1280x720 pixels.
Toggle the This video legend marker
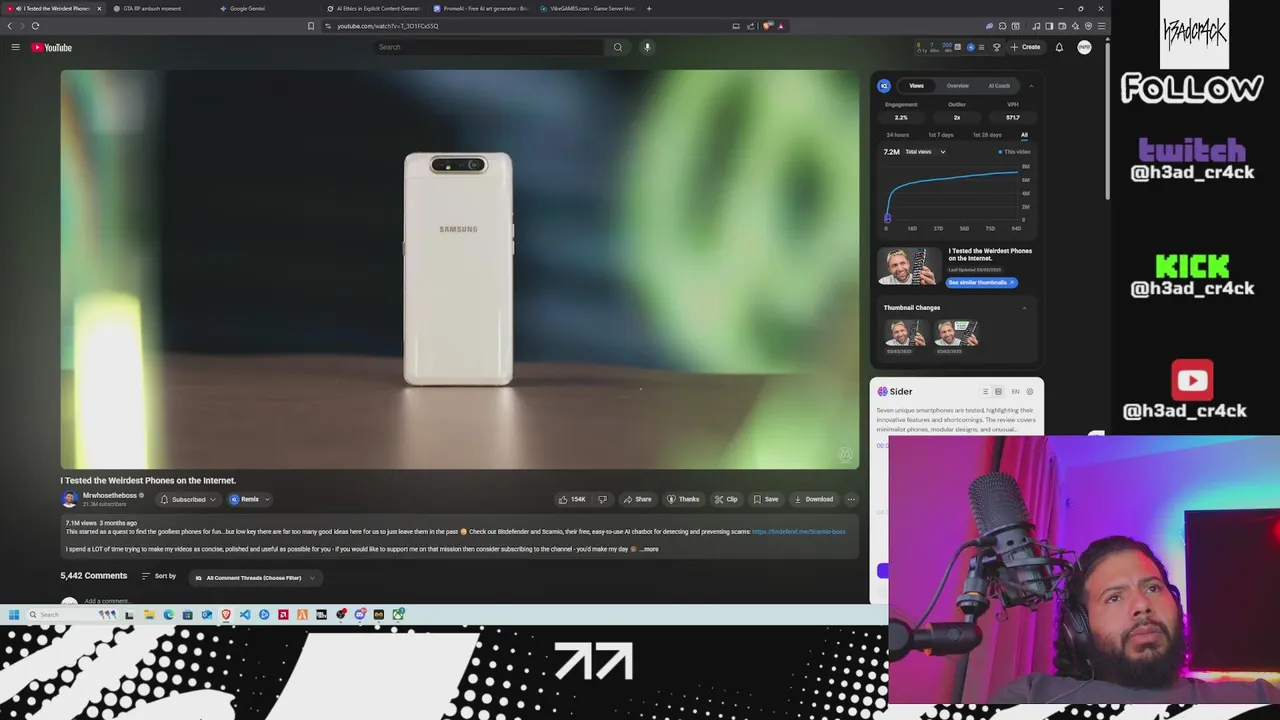pos(1014,152)
